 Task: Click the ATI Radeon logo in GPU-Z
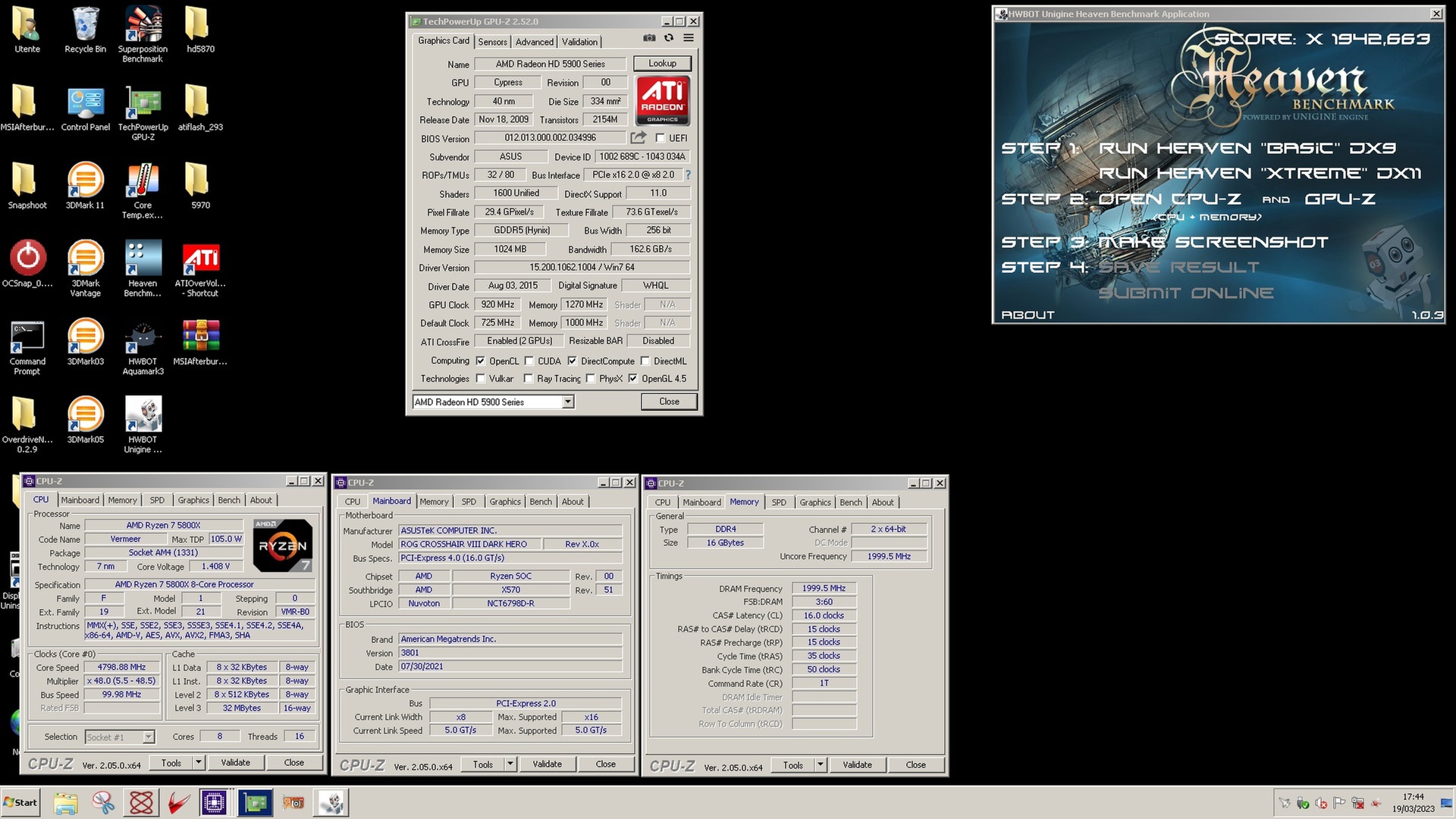pyautogui.click(x=662, y=100)
